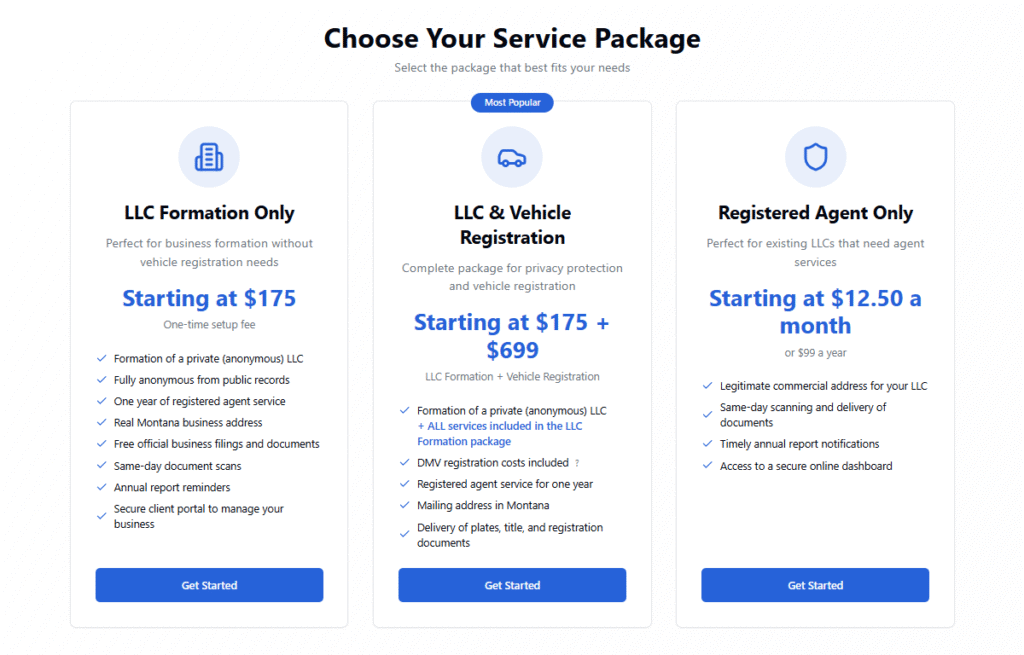Open the ALL services included in LLC Formation link
Screen dimensions: 1024x655
click(500, 434)
